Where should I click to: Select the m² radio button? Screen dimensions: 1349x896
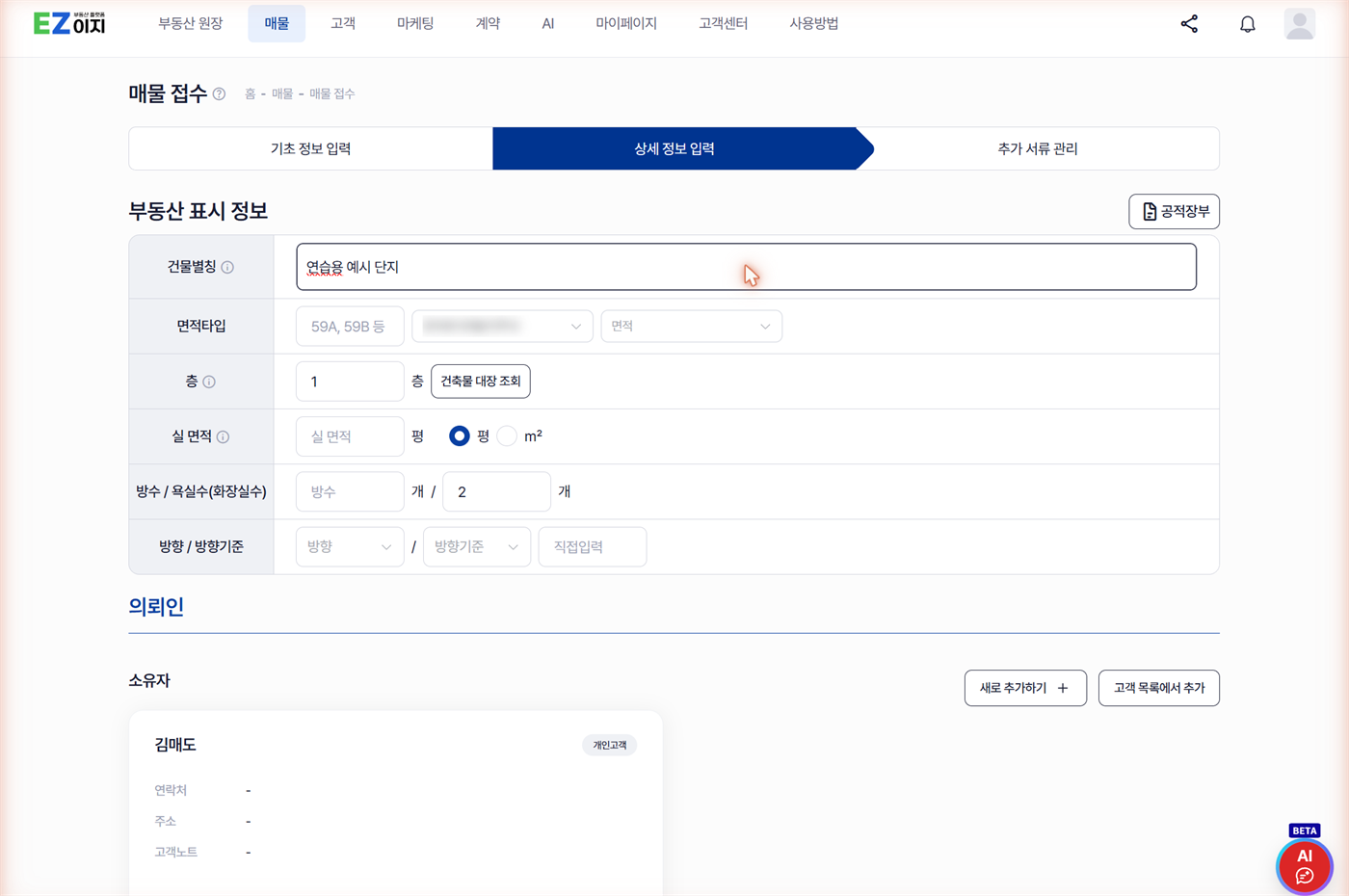(x=507, y=436)
